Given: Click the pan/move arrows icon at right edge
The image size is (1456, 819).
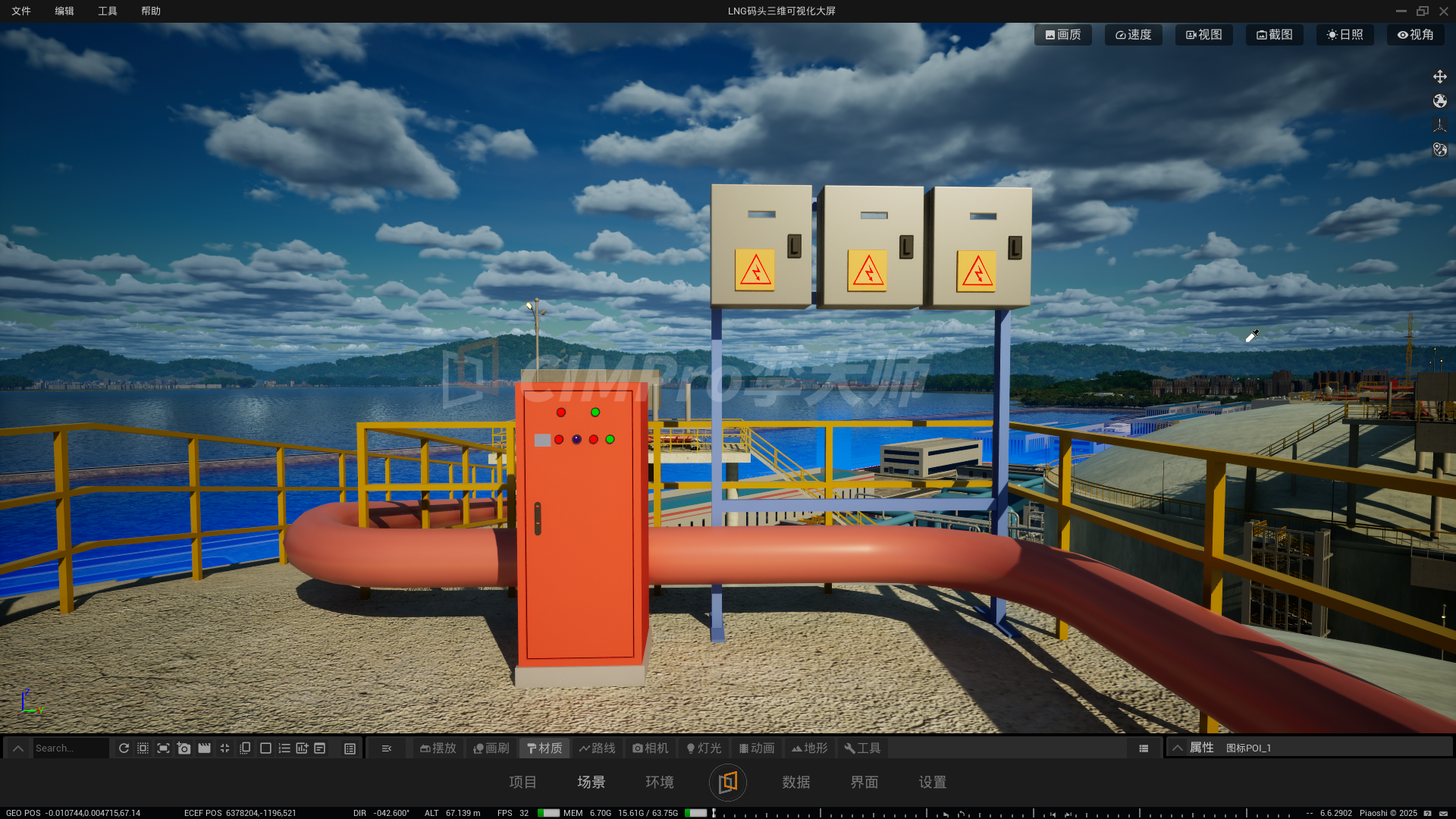Looking at the screenshot, I should (1439, 77).
